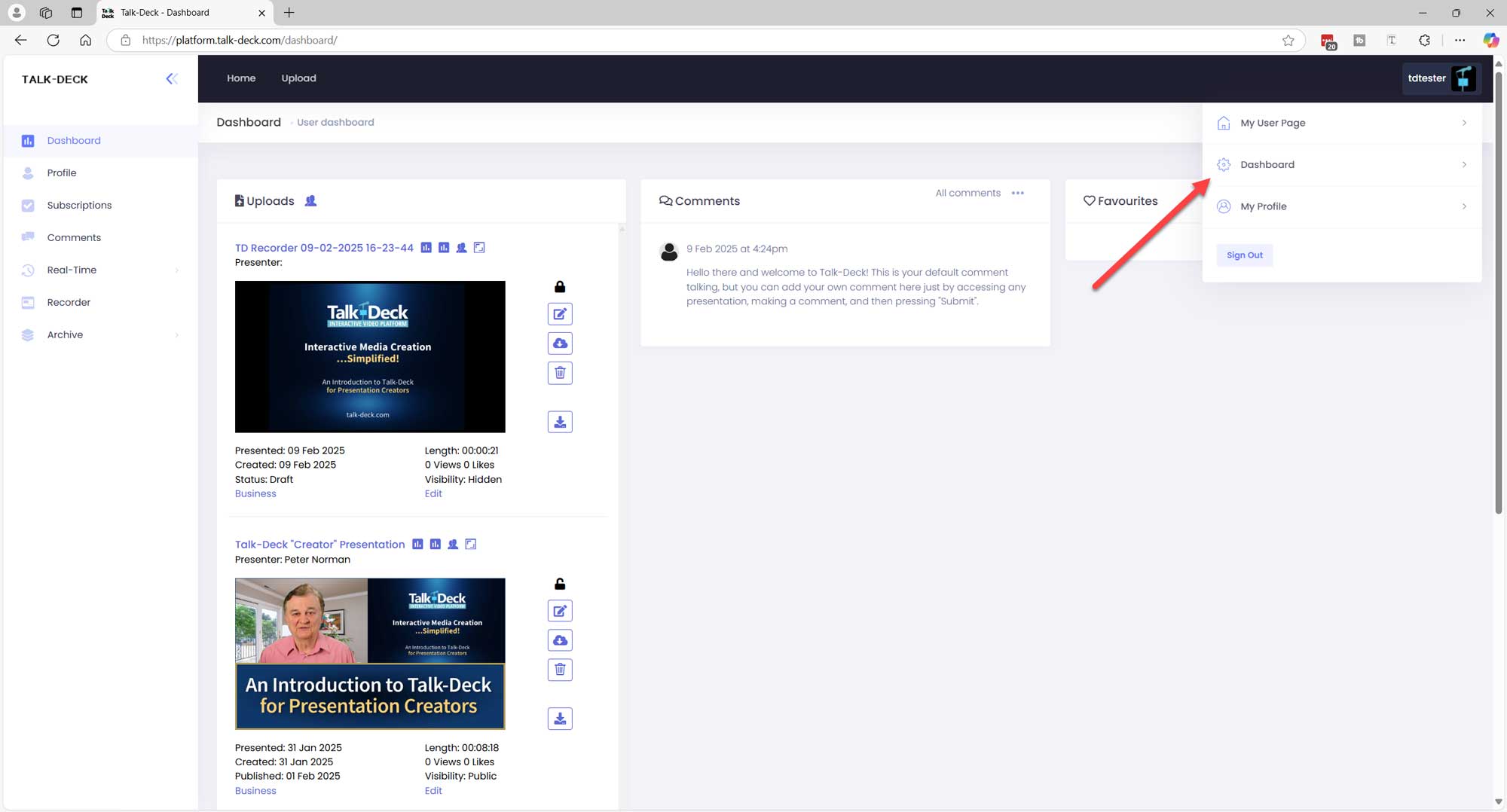This screenshot has height=812, width=1507.
Task: Collapse sidebar with double chevron icon
Action: coord(172,79)
